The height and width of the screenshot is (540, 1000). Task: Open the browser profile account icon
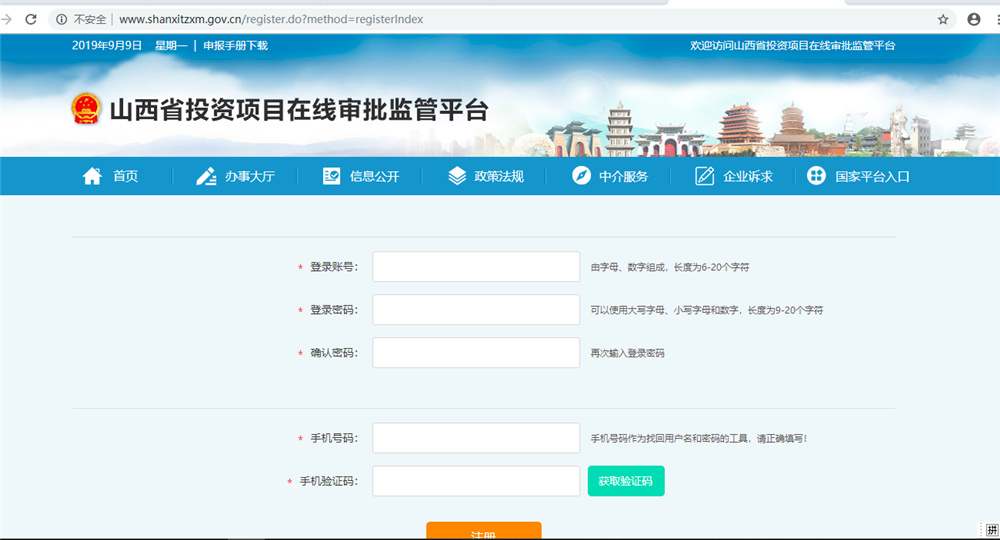tap(974, 19)
